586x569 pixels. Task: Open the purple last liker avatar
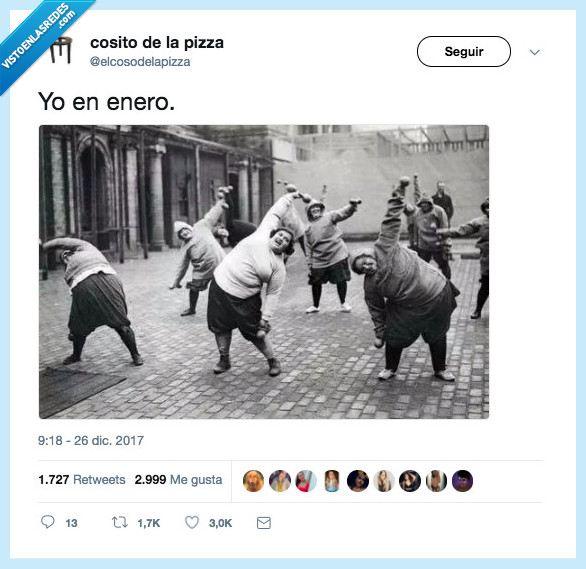(x=462, y=480)
